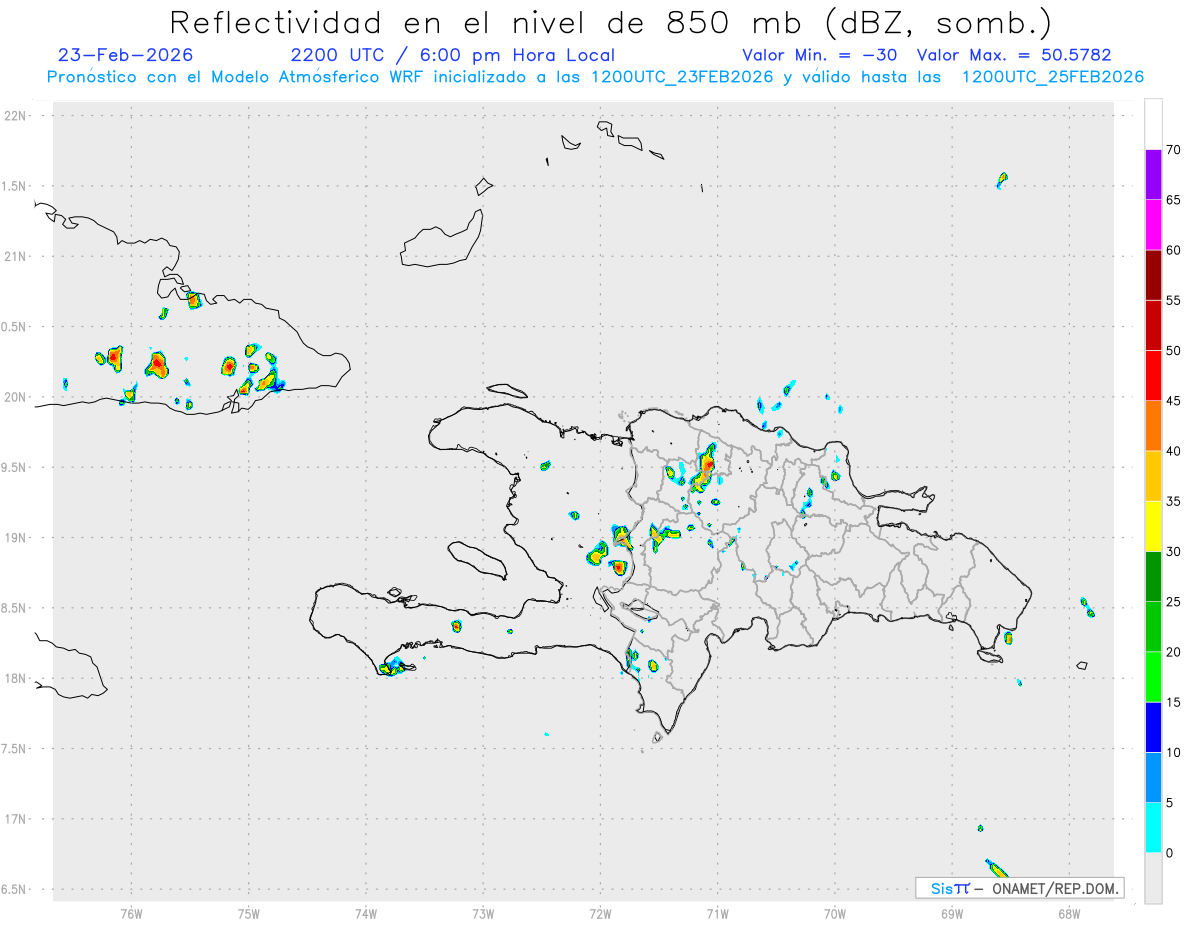Select the colorbar tick label "0"

pyautogui.click(x=1170, y=853)
